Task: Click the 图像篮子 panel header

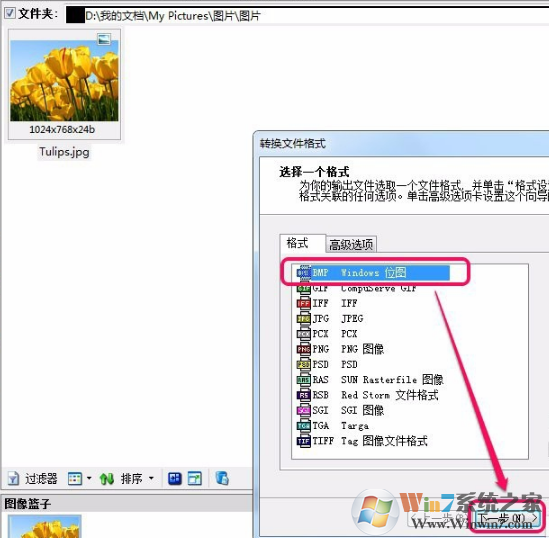Action: [127, 504]
